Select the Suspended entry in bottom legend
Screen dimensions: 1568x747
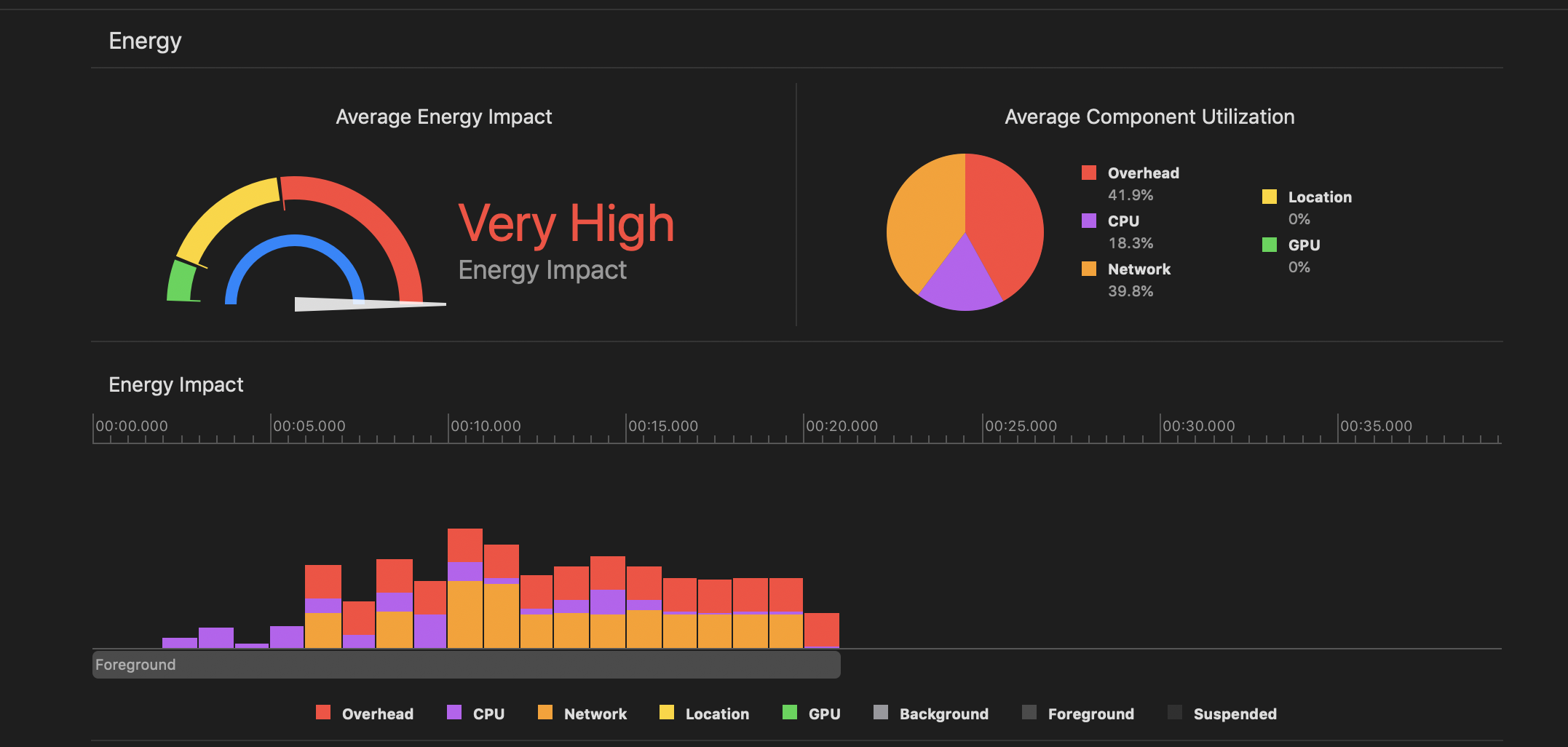coord(1235,714)
